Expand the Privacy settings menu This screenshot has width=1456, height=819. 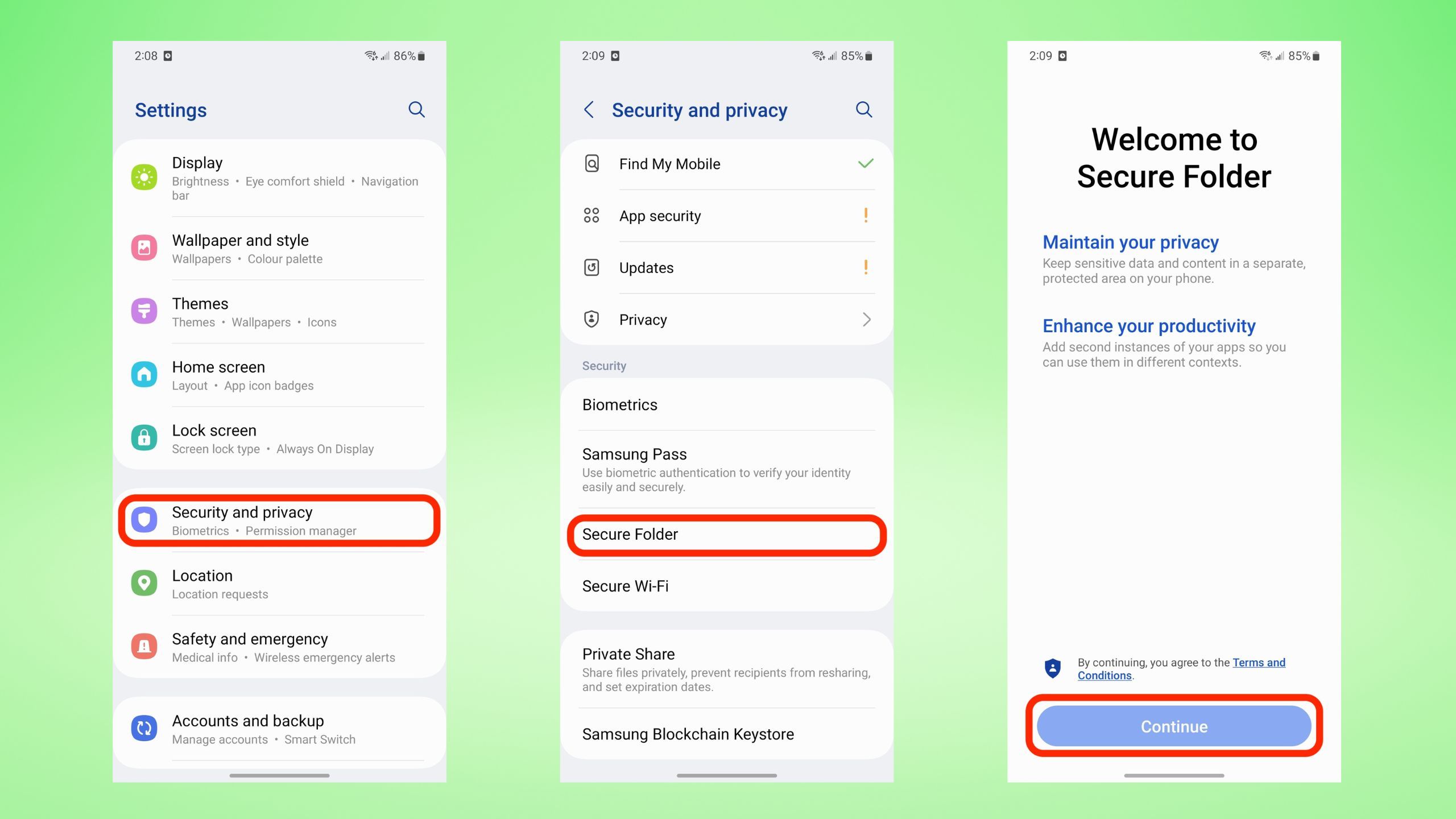coord(727,319)
